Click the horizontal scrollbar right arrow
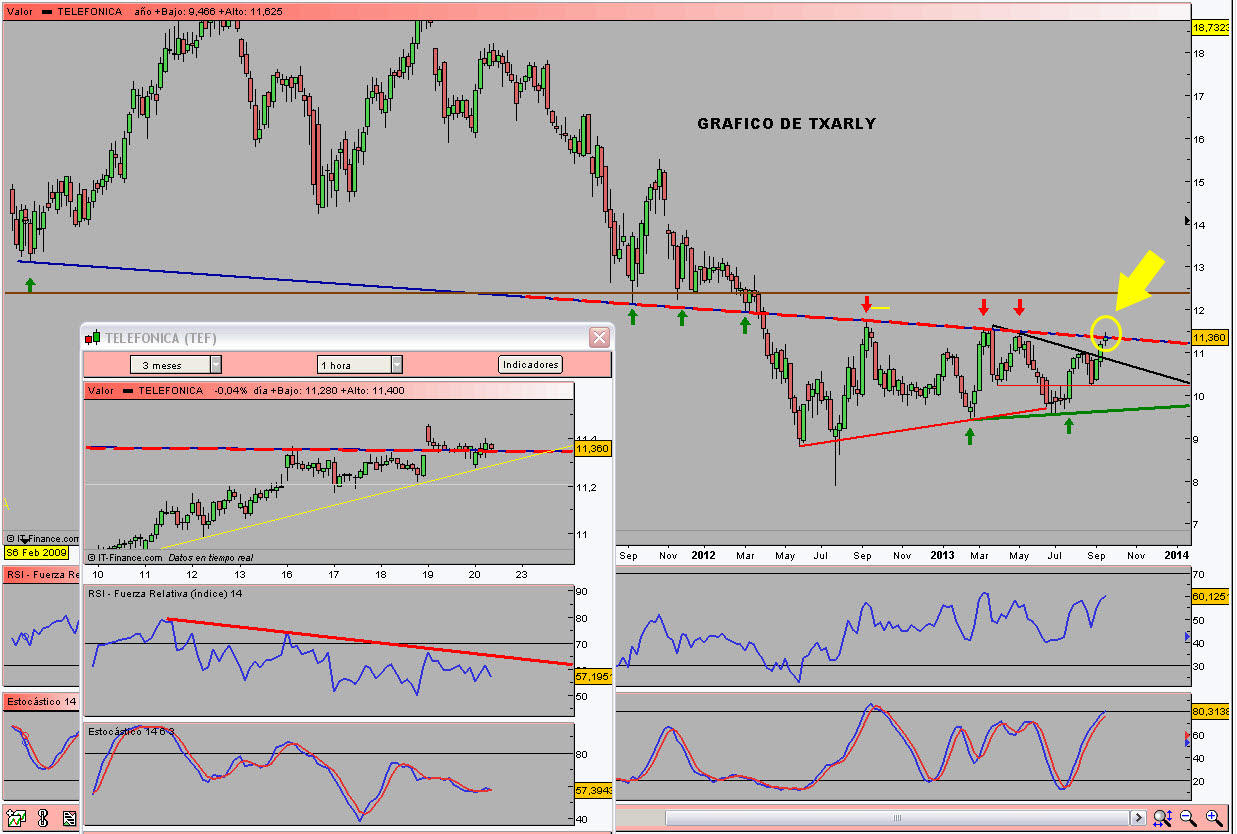This screenshot has height=834, width=1237. [1137, 819]
